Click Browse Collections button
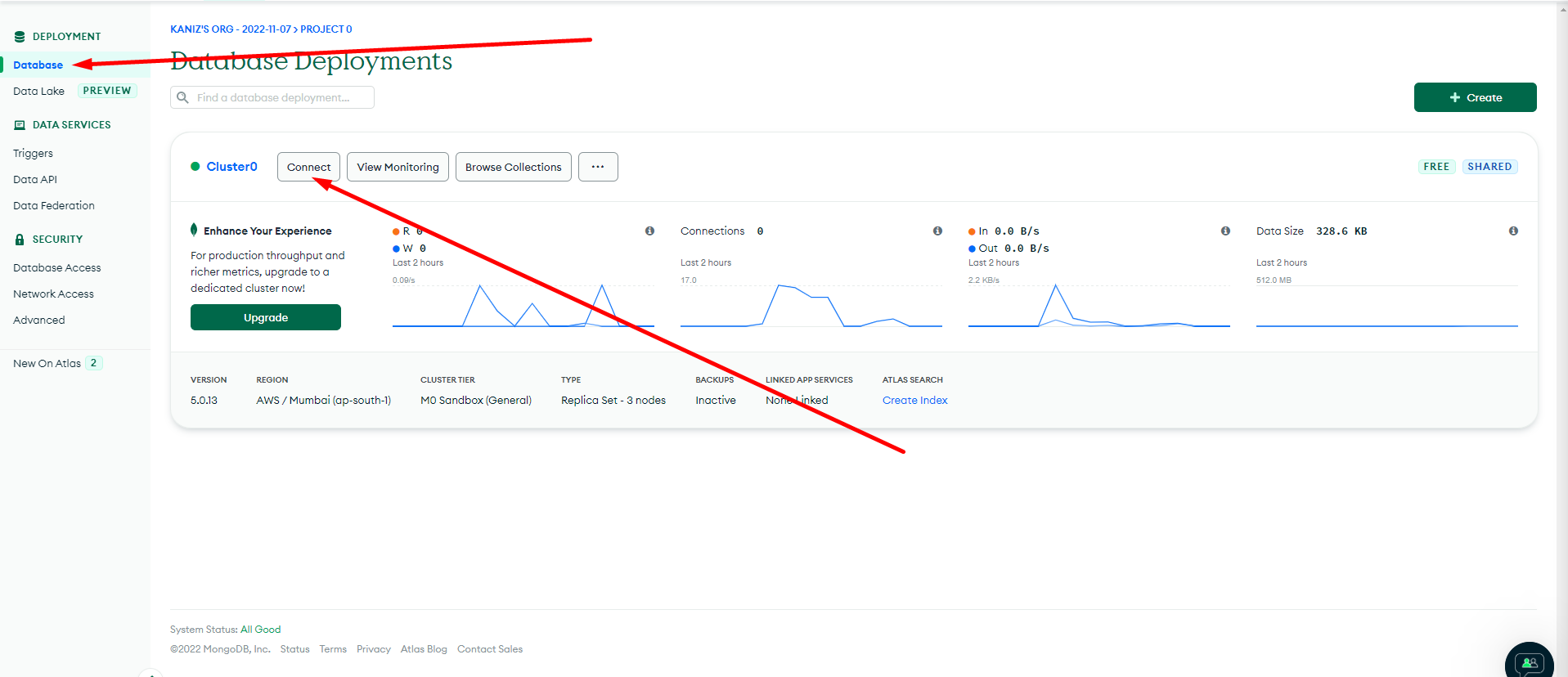The image size is (1568, 677). click(513, 167)
